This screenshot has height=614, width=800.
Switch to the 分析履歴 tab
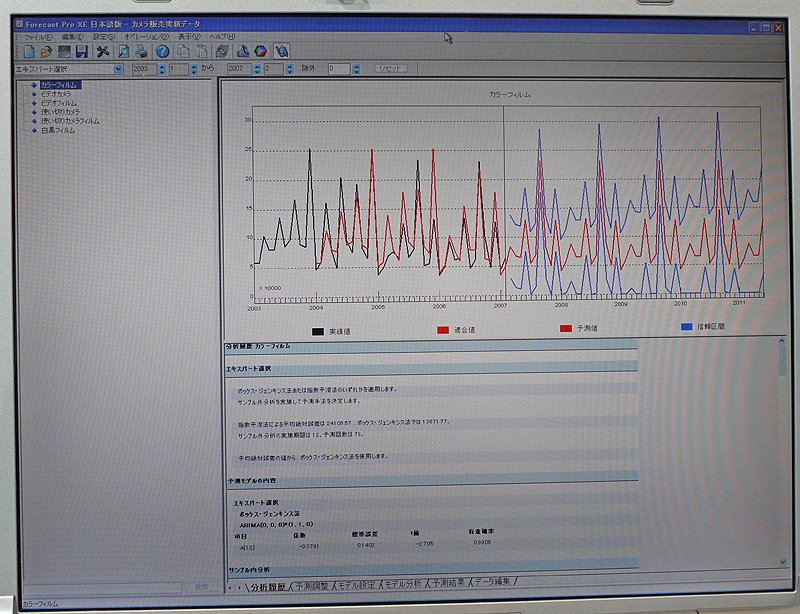pyautogui.click(x=268, y=587)
